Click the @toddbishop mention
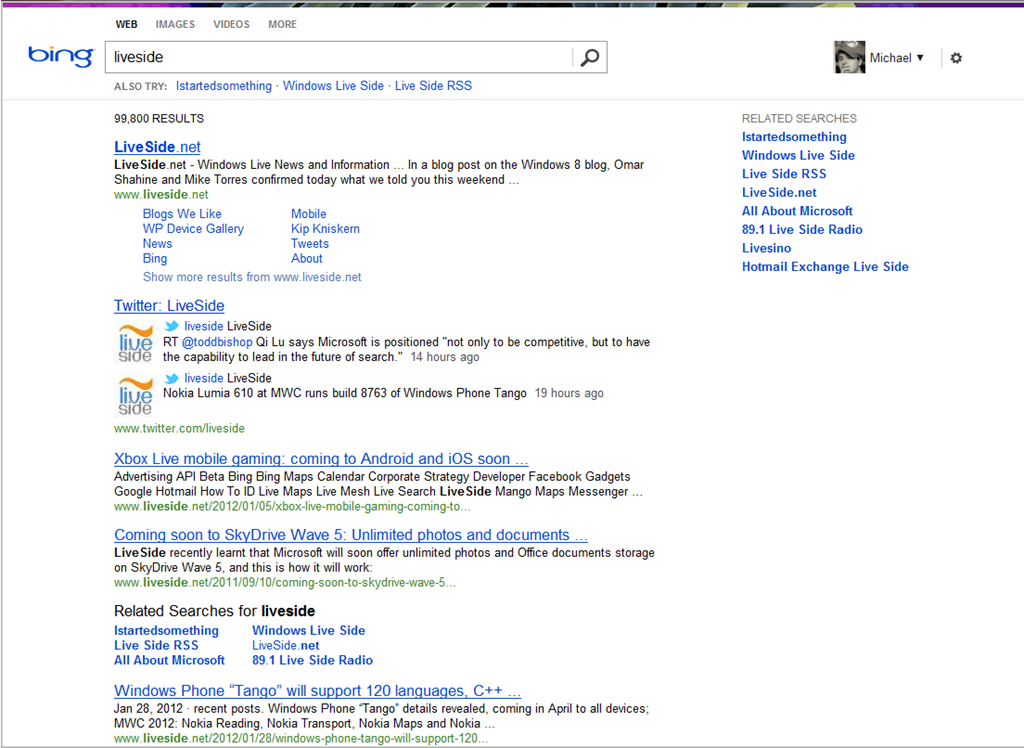Screen dimensions: 1024x748 coord(217,342)
